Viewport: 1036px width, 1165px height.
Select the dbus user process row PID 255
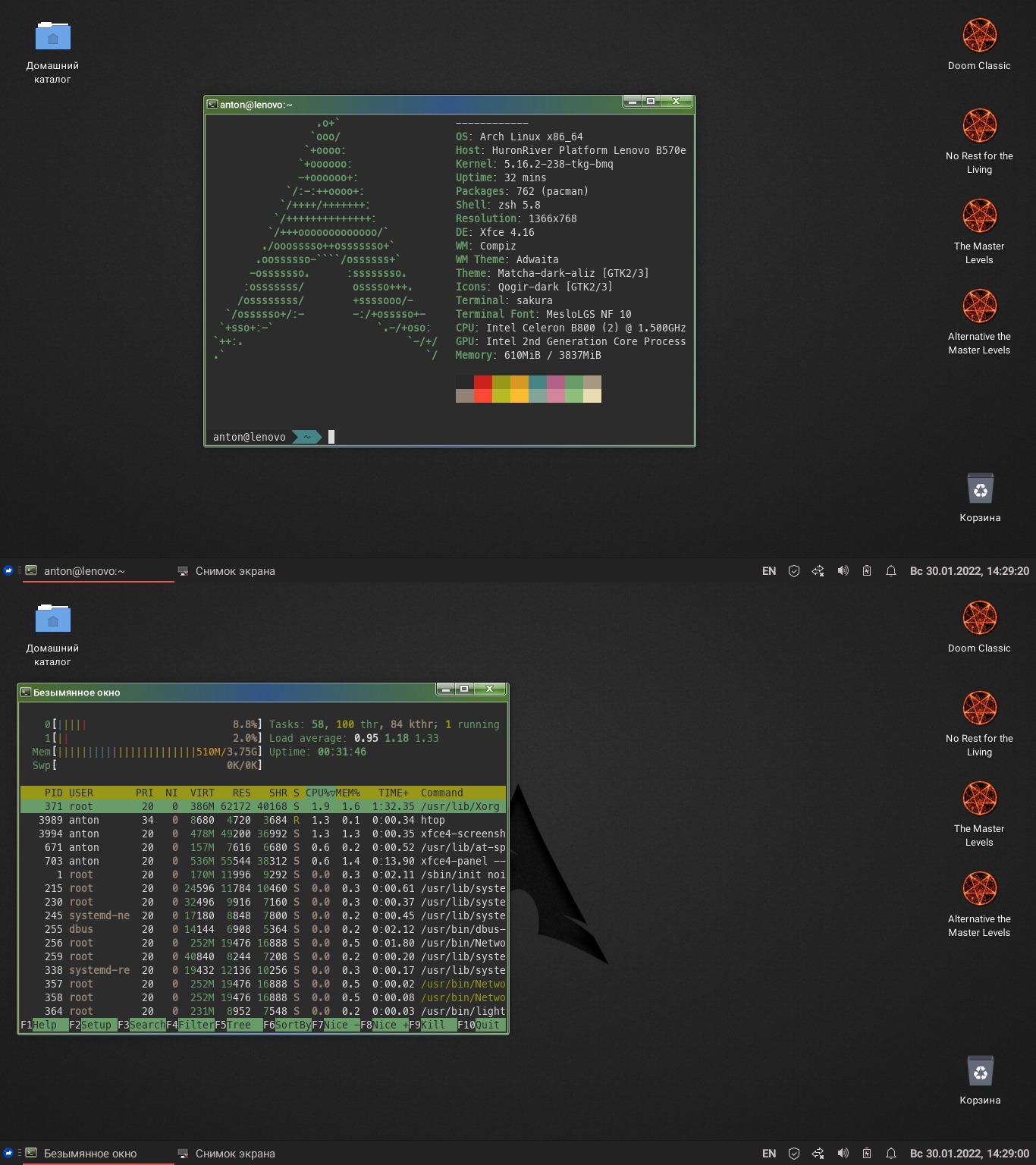(263, 929)
